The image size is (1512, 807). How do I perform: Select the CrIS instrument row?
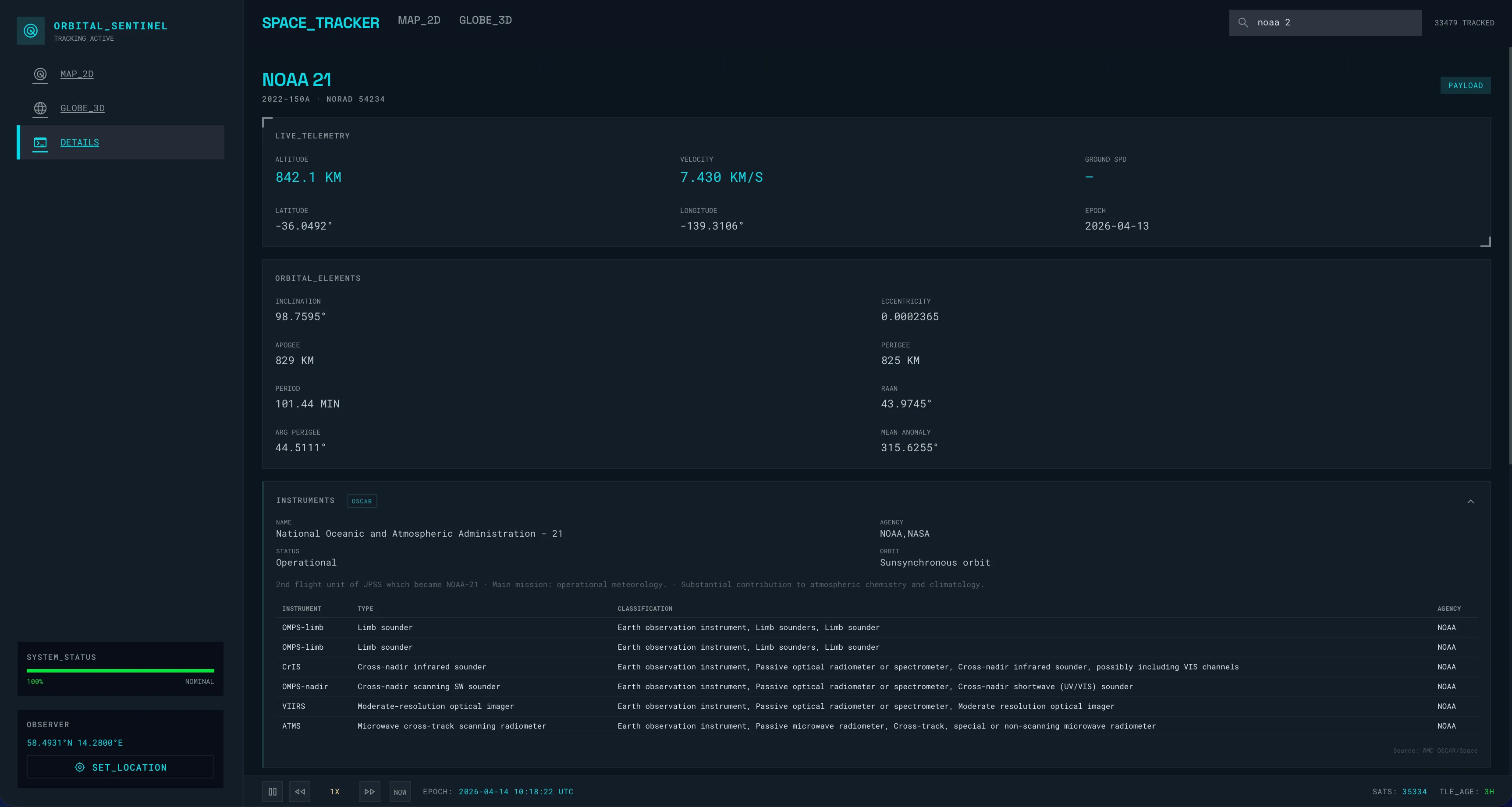tap(877, 667)
